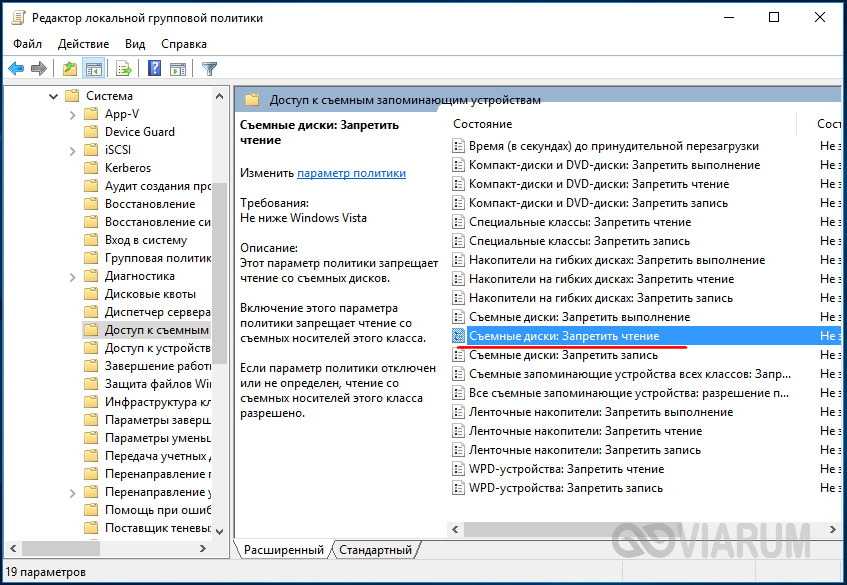Select 'Съемные запоминающие устройства всех классов' policy
This screenshot has height=585, width=847.
(x=630, y=374)
